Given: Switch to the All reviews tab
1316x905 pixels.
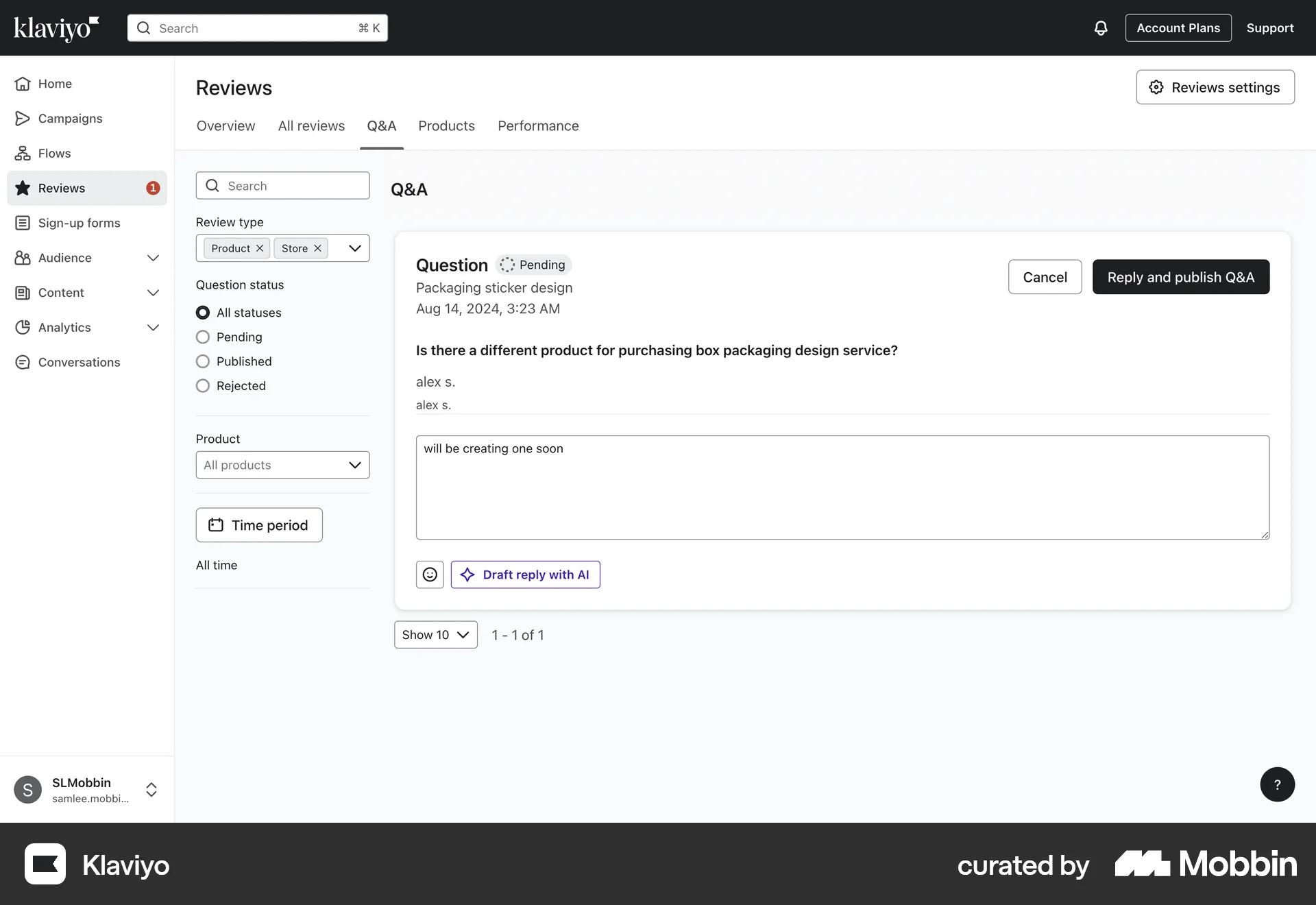Looking at the screenshot, I should (x=311, y=126).
